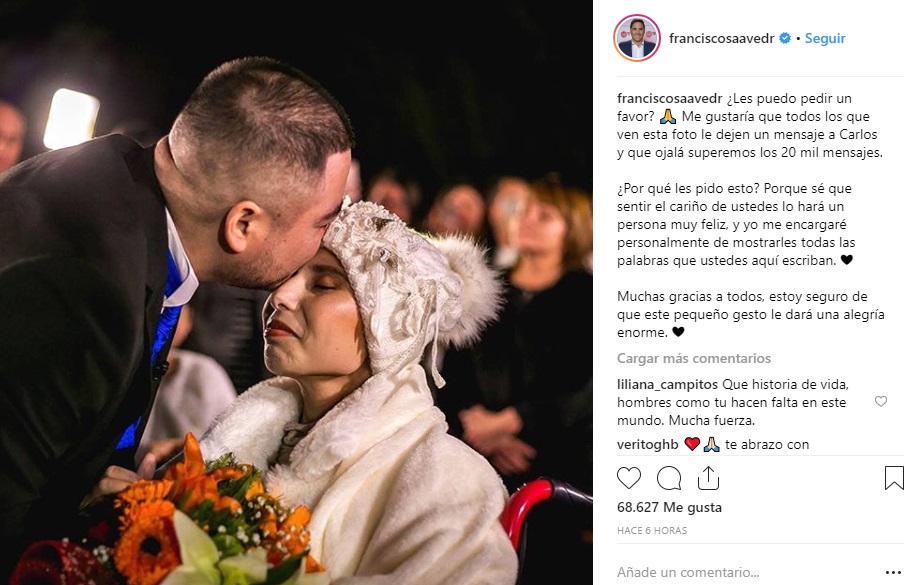Focus the Añade un comentario field
This screenshot has height=585, width=910.
tap(749, 572)
